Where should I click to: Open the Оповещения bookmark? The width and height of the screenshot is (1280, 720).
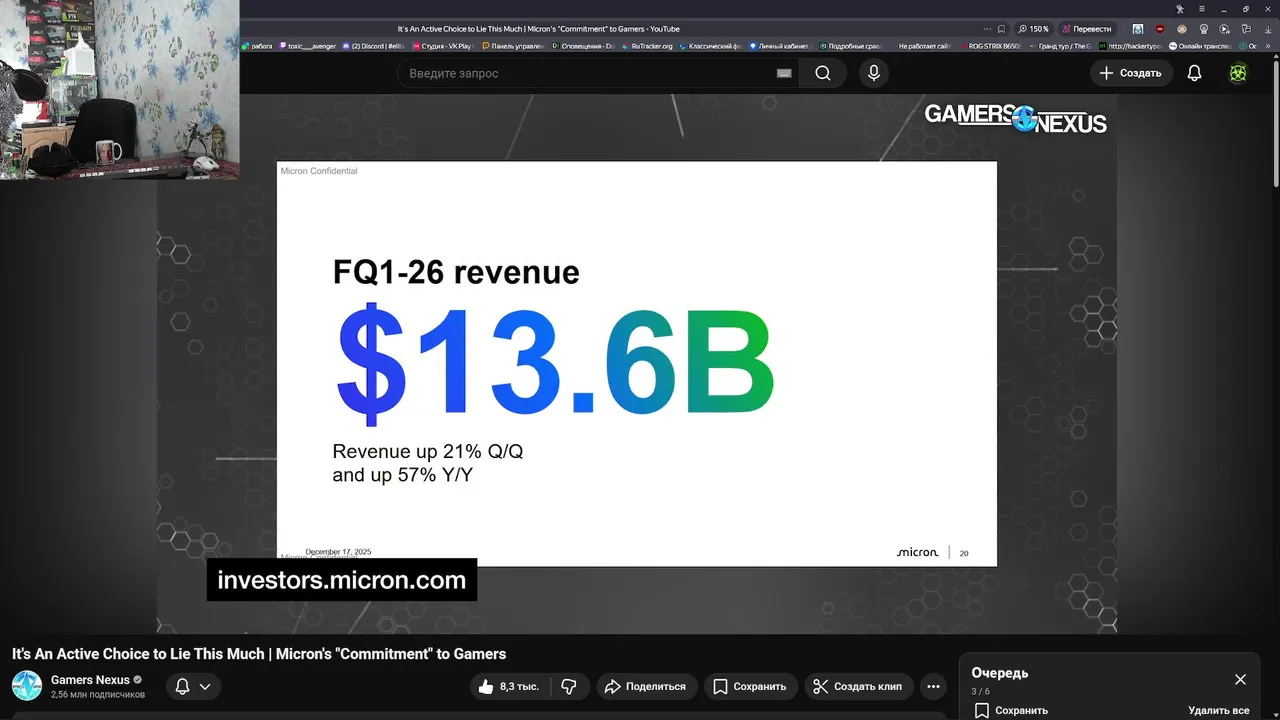(583, 46)
